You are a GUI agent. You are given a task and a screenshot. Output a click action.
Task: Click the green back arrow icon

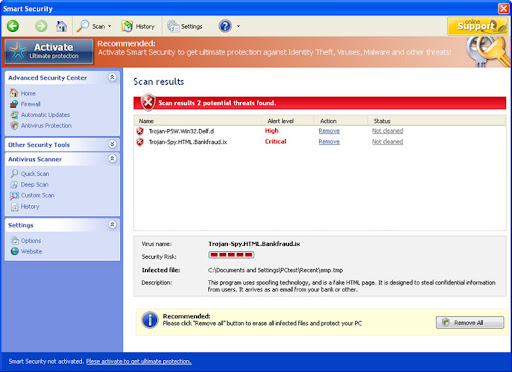(13, 26)
